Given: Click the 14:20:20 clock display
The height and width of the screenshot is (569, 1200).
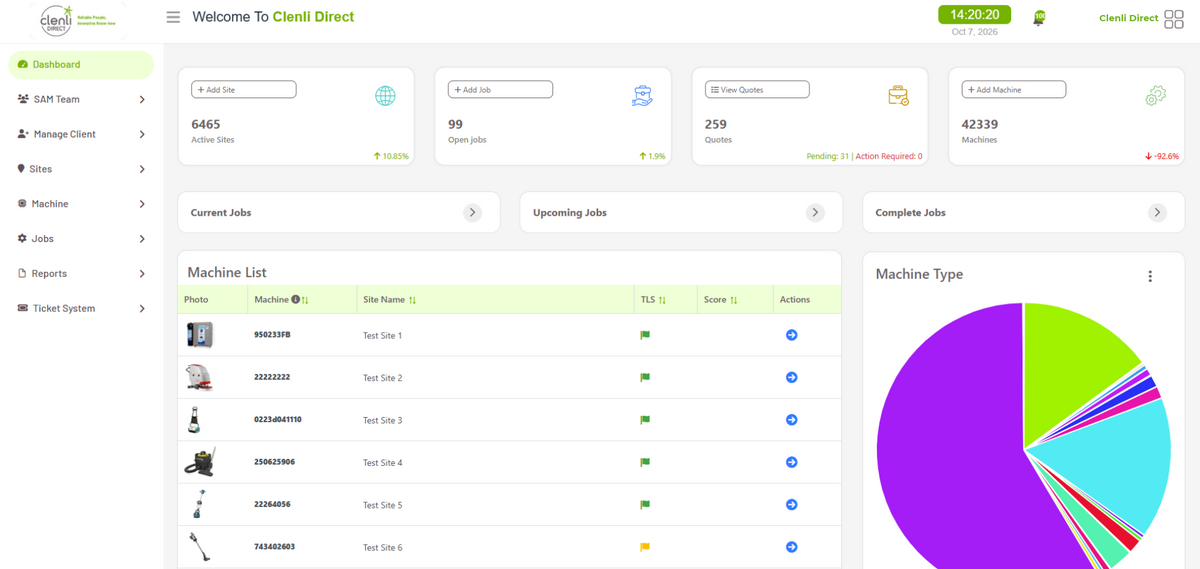Looking at the screenshot, I should coord(974,15).
